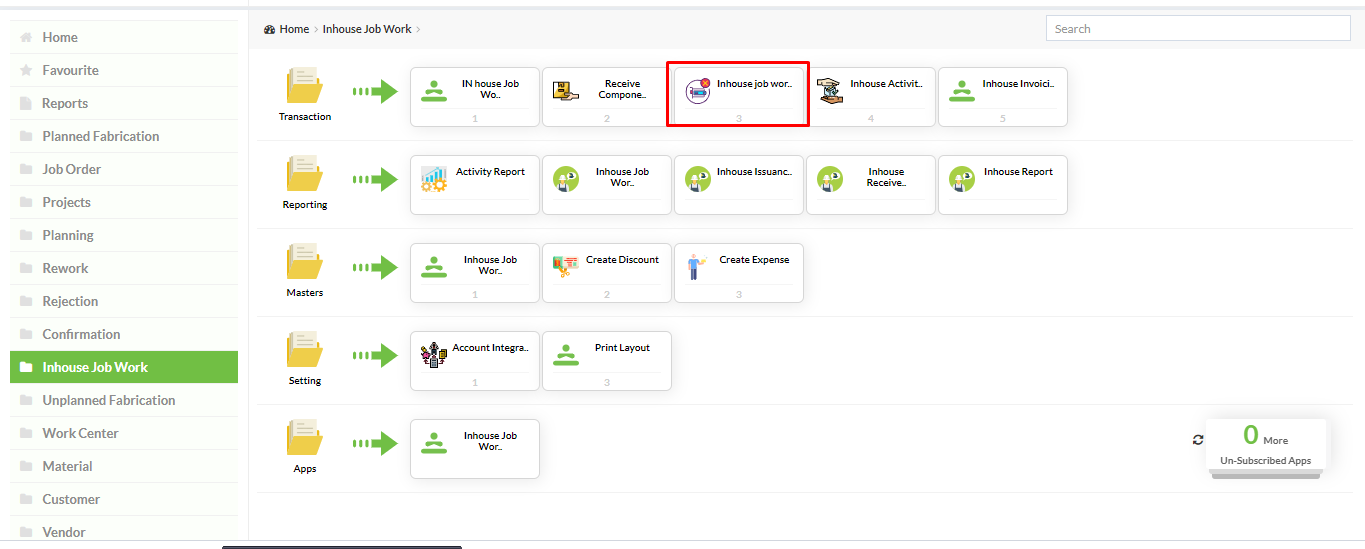This screenshot has height=549, width=1365.
Task: Open Print Layout tile
Action: pyautogui.click(x=607, y=361)
